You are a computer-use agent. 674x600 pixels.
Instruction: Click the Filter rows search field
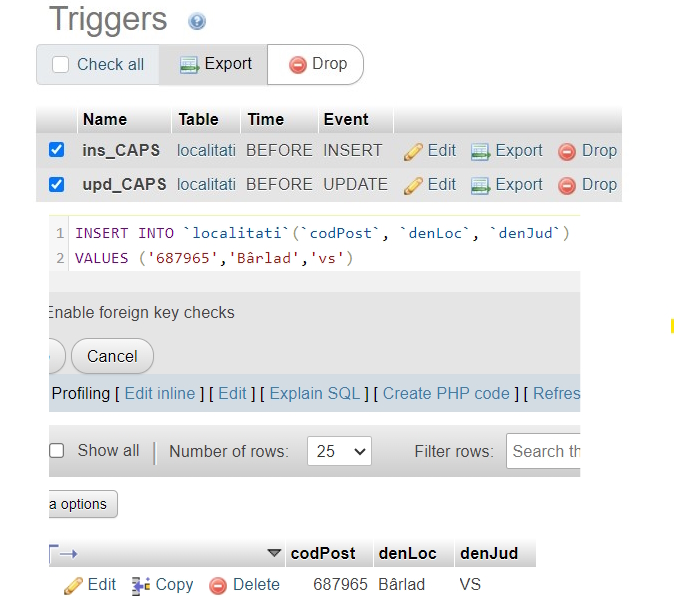(x=545, y=451)
